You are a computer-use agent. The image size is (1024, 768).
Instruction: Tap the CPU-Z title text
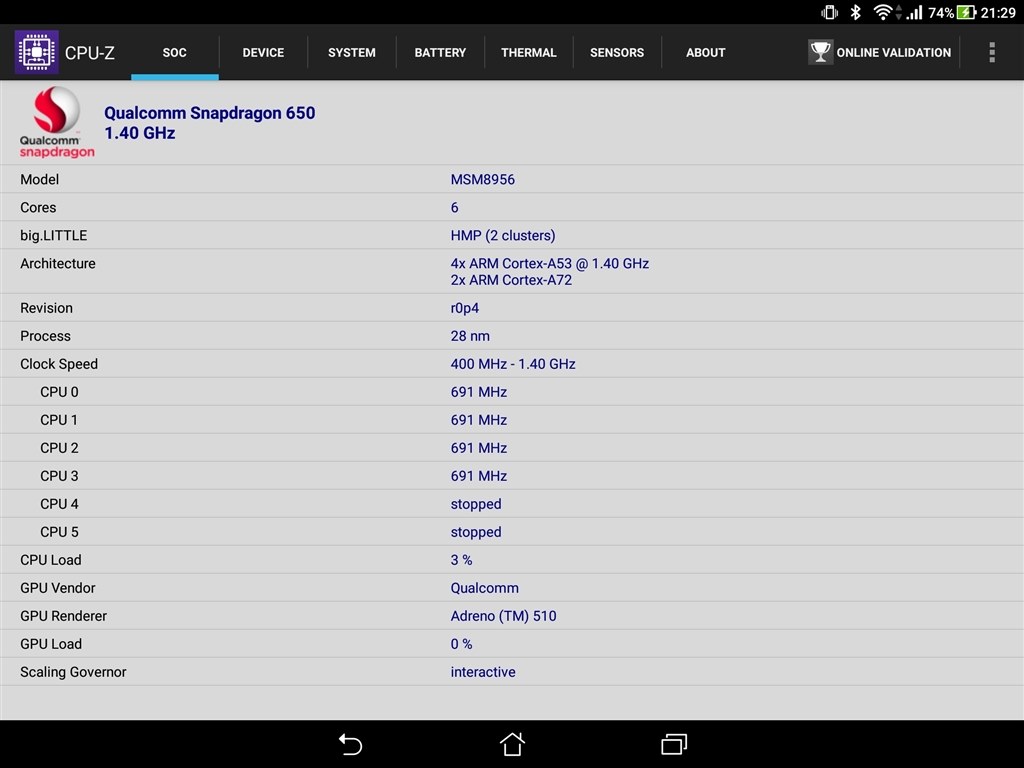coord(89,52)
